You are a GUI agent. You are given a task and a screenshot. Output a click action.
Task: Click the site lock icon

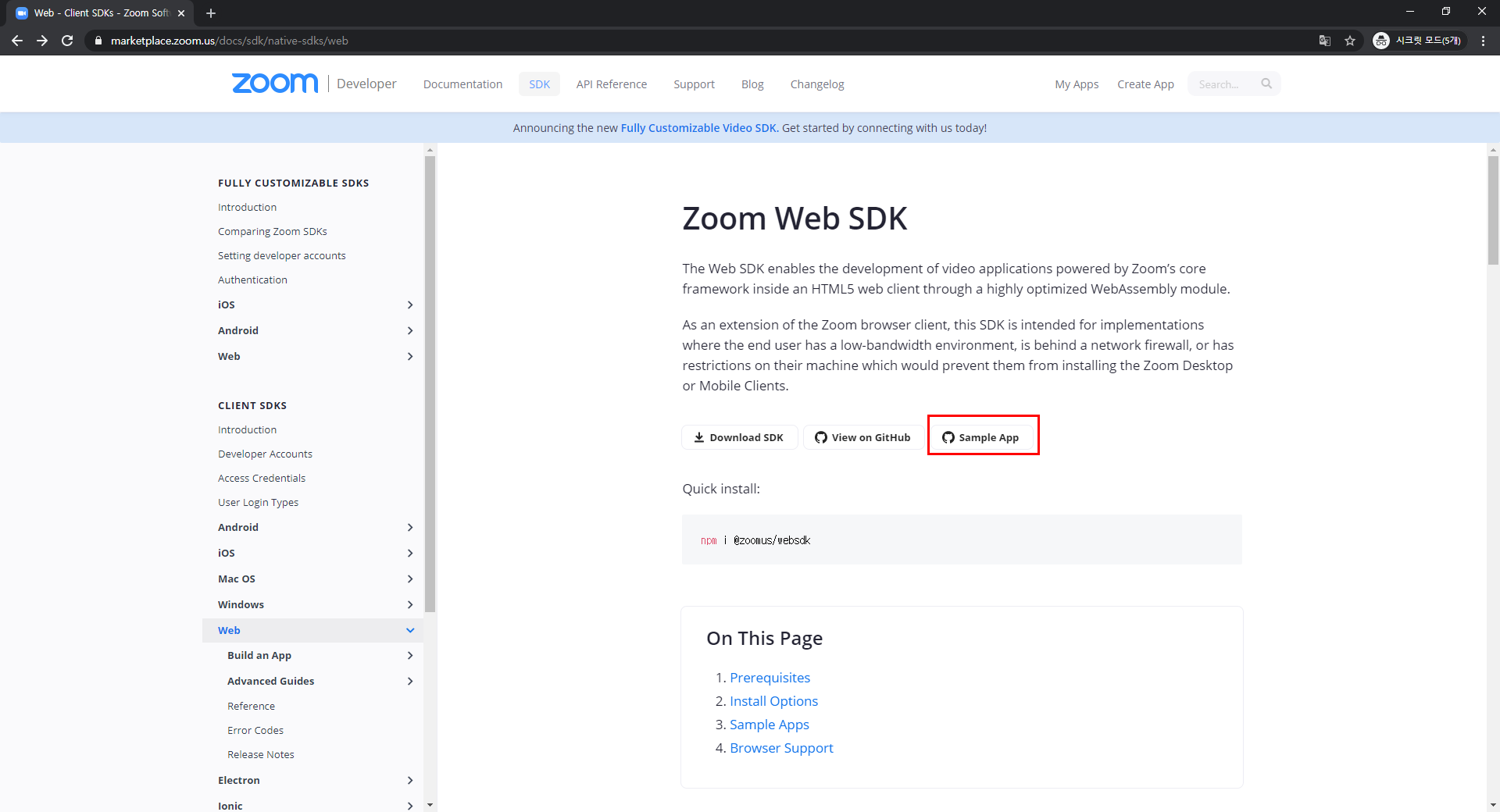98,41
